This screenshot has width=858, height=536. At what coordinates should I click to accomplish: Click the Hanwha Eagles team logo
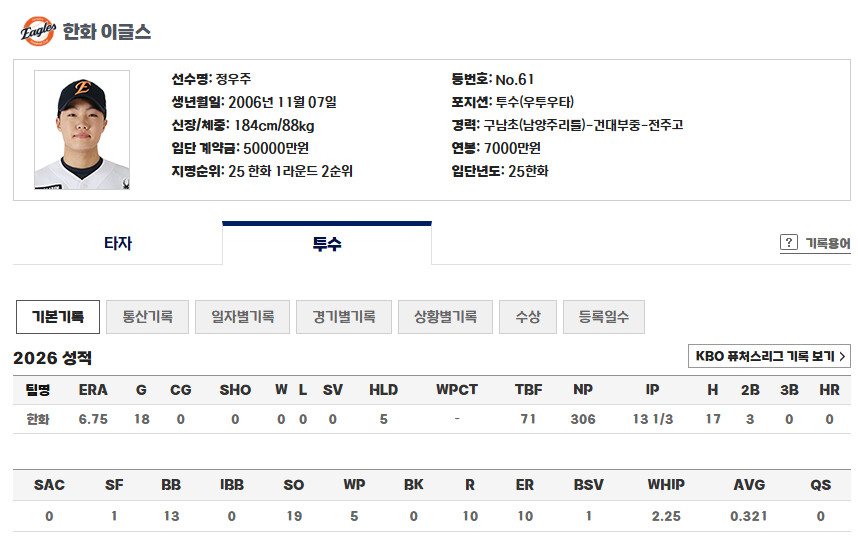pyautogui.click(x=38, y=31)
